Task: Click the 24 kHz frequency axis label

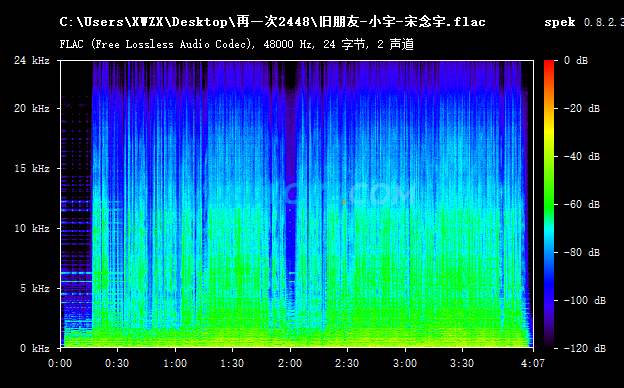Action: pos(32,60)
